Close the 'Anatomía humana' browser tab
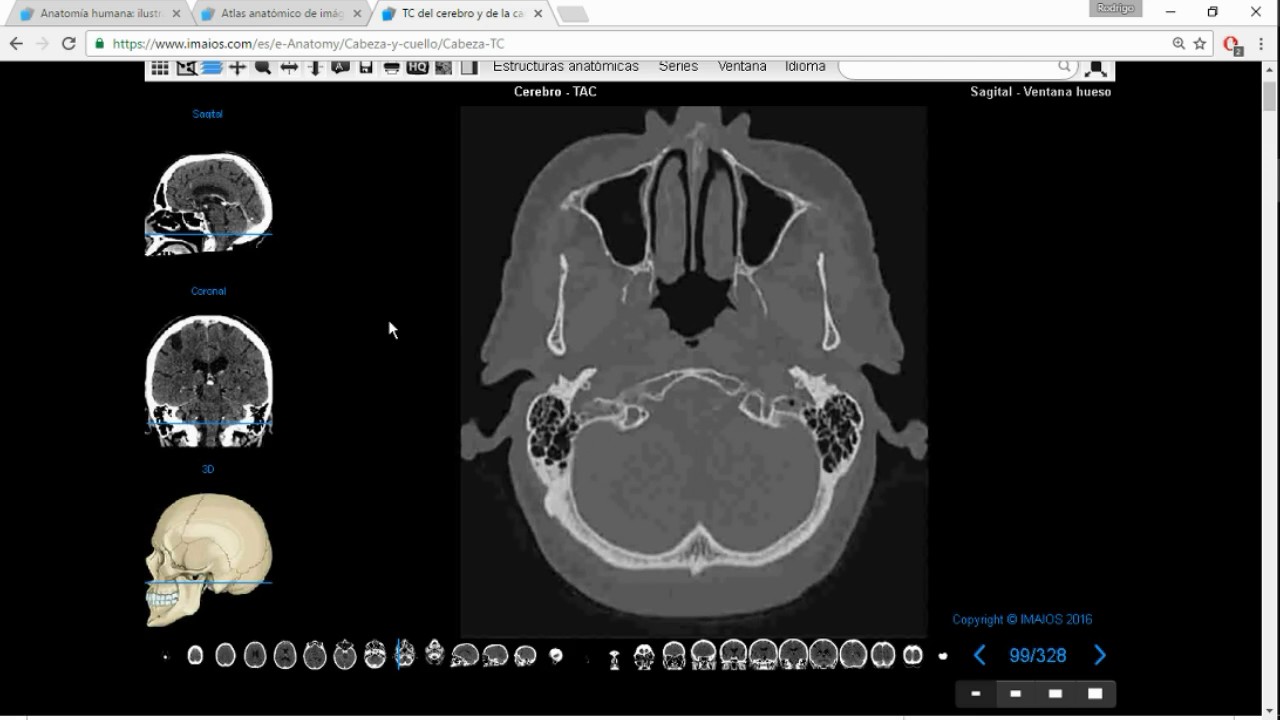The image size is (1280, 720). pyautogui.click(x=177, y=14)
